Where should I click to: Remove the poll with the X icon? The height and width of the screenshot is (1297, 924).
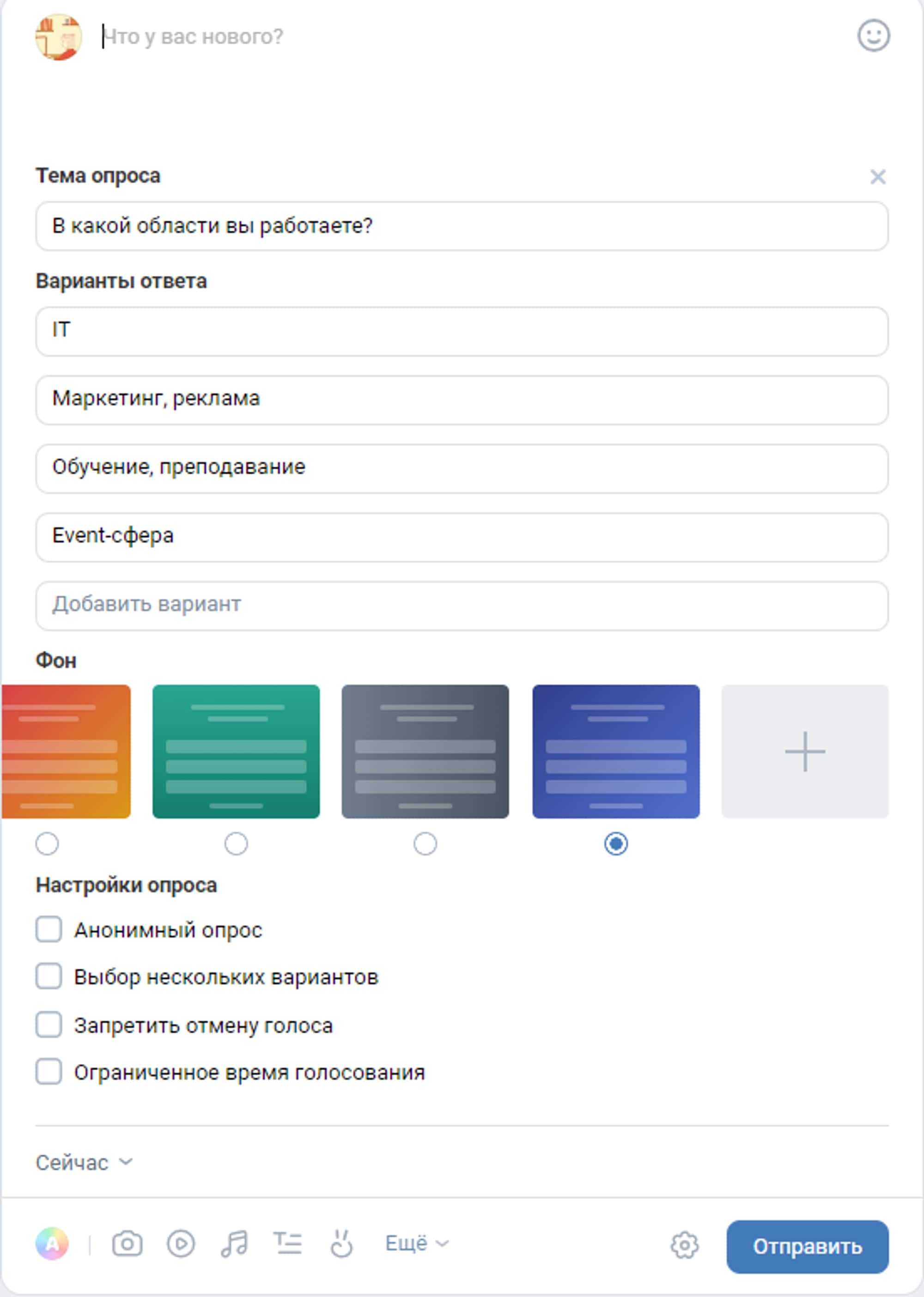[x=877, y=177]
